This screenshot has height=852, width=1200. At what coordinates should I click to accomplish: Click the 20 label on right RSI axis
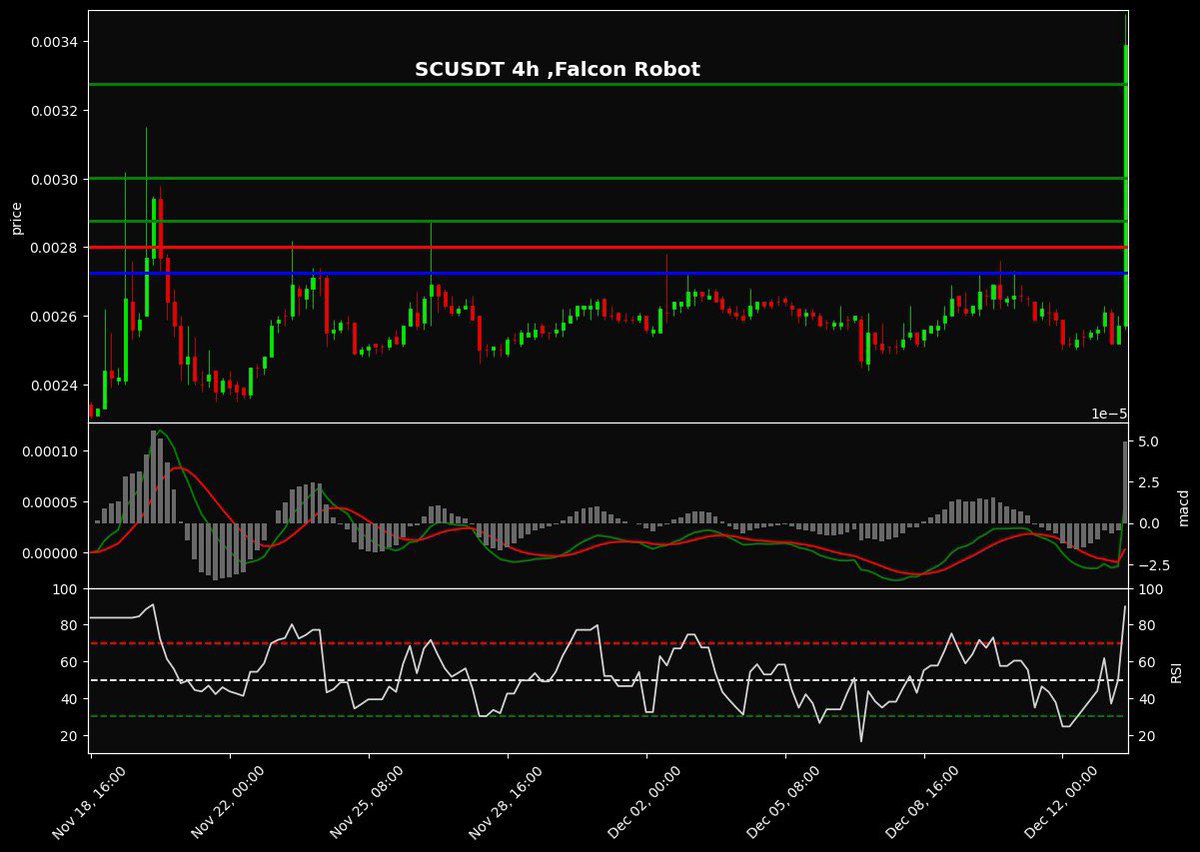click(1146, 736)
